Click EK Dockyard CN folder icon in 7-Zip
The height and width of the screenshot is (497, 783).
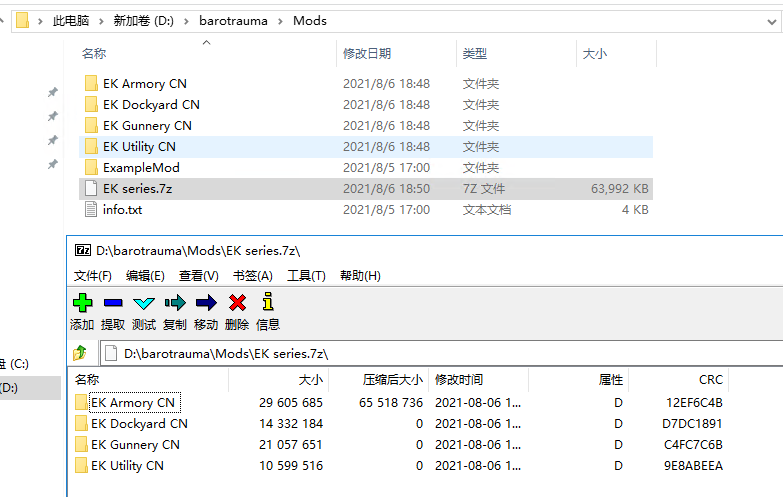81,423
